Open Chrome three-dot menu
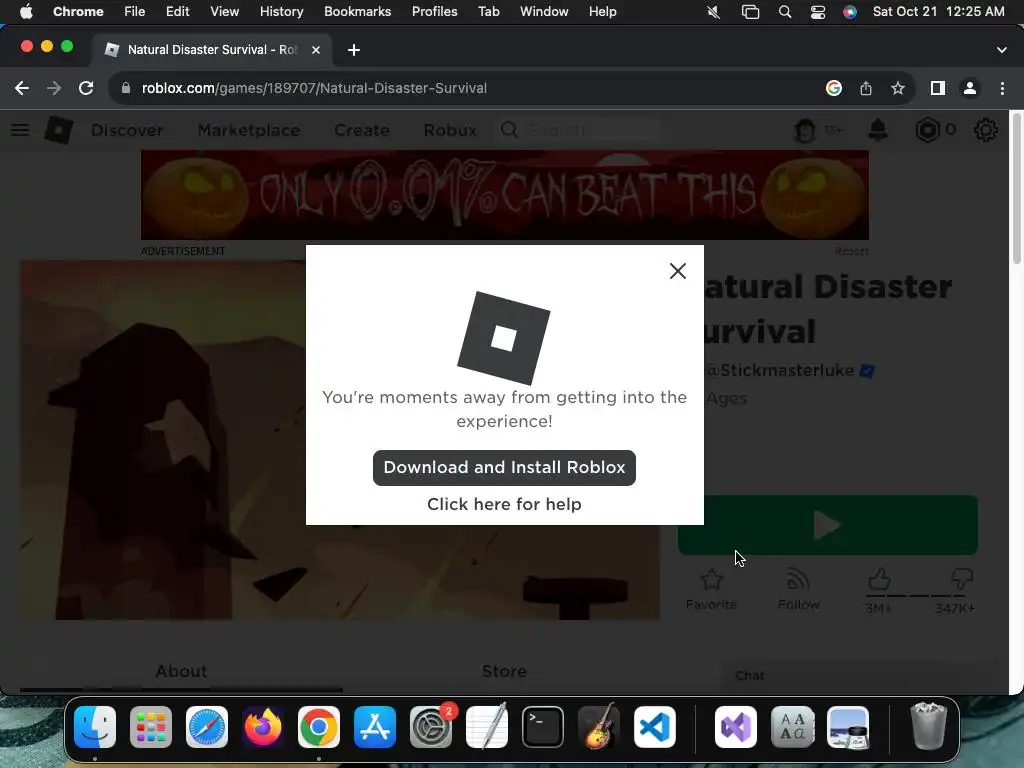The image size is (1024, 768). point(1002,88)
